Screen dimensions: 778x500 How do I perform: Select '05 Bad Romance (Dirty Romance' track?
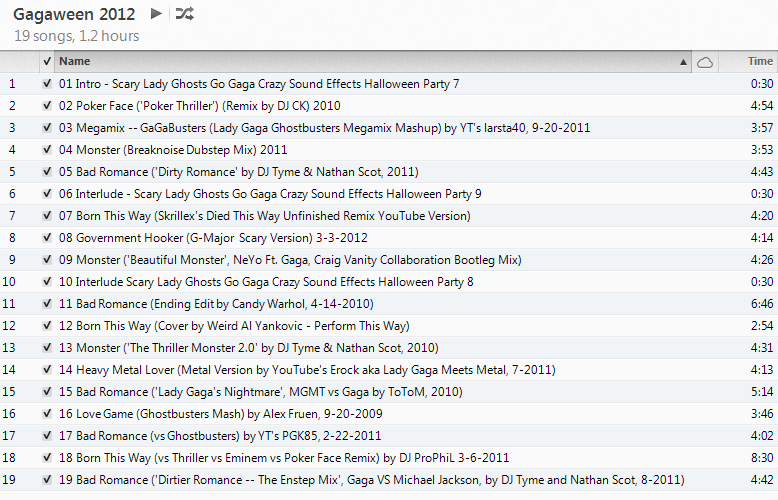[239, 172]
